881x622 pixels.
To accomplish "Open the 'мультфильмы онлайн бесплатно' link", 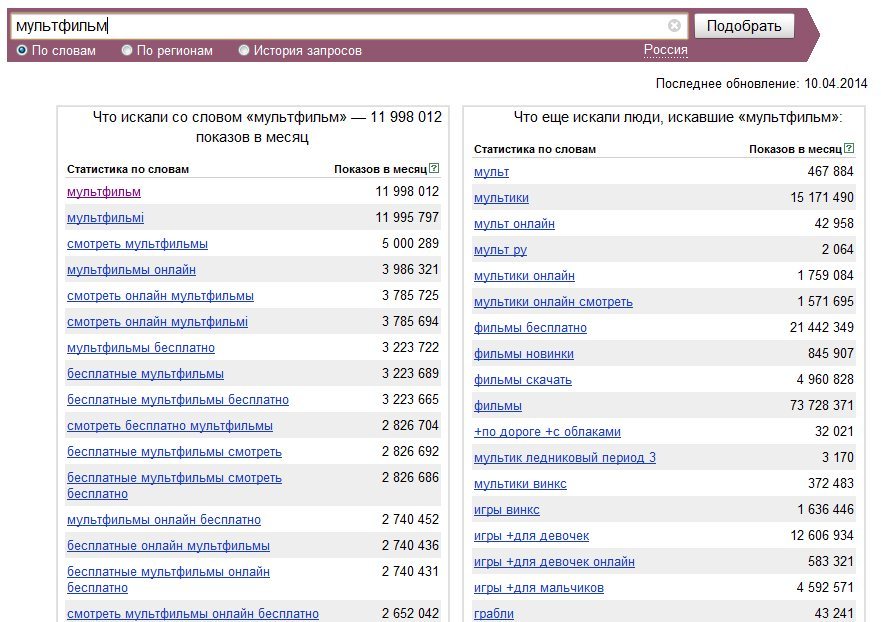I will [x=164, y=520].
